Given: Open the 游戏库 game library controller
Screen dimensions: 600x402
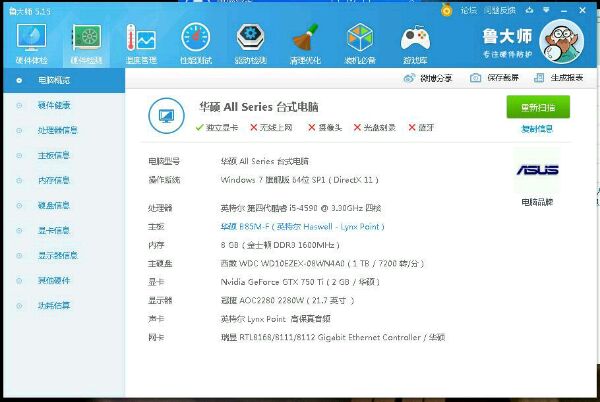Looking at the screenshot, I should pyautogui.click(x=415, y=44).
